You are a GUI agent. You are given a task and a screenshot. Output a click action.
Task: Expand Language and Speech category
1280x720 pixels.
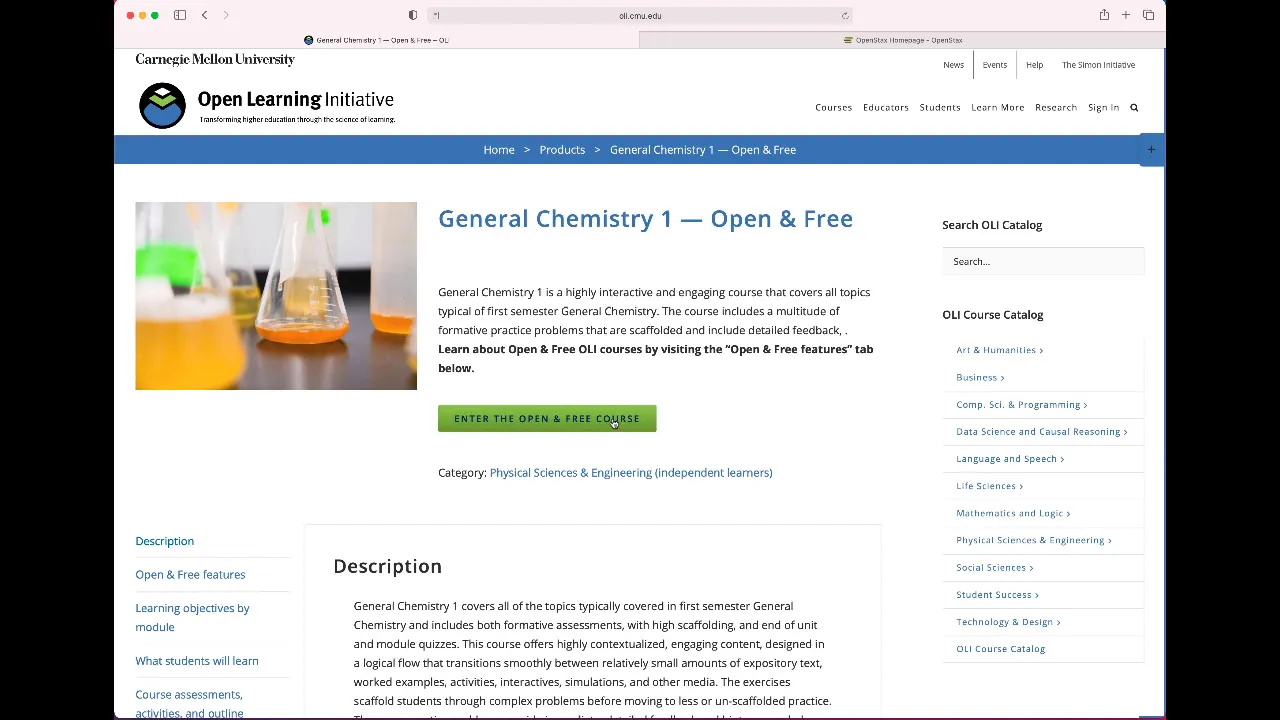click(1010, 459)
